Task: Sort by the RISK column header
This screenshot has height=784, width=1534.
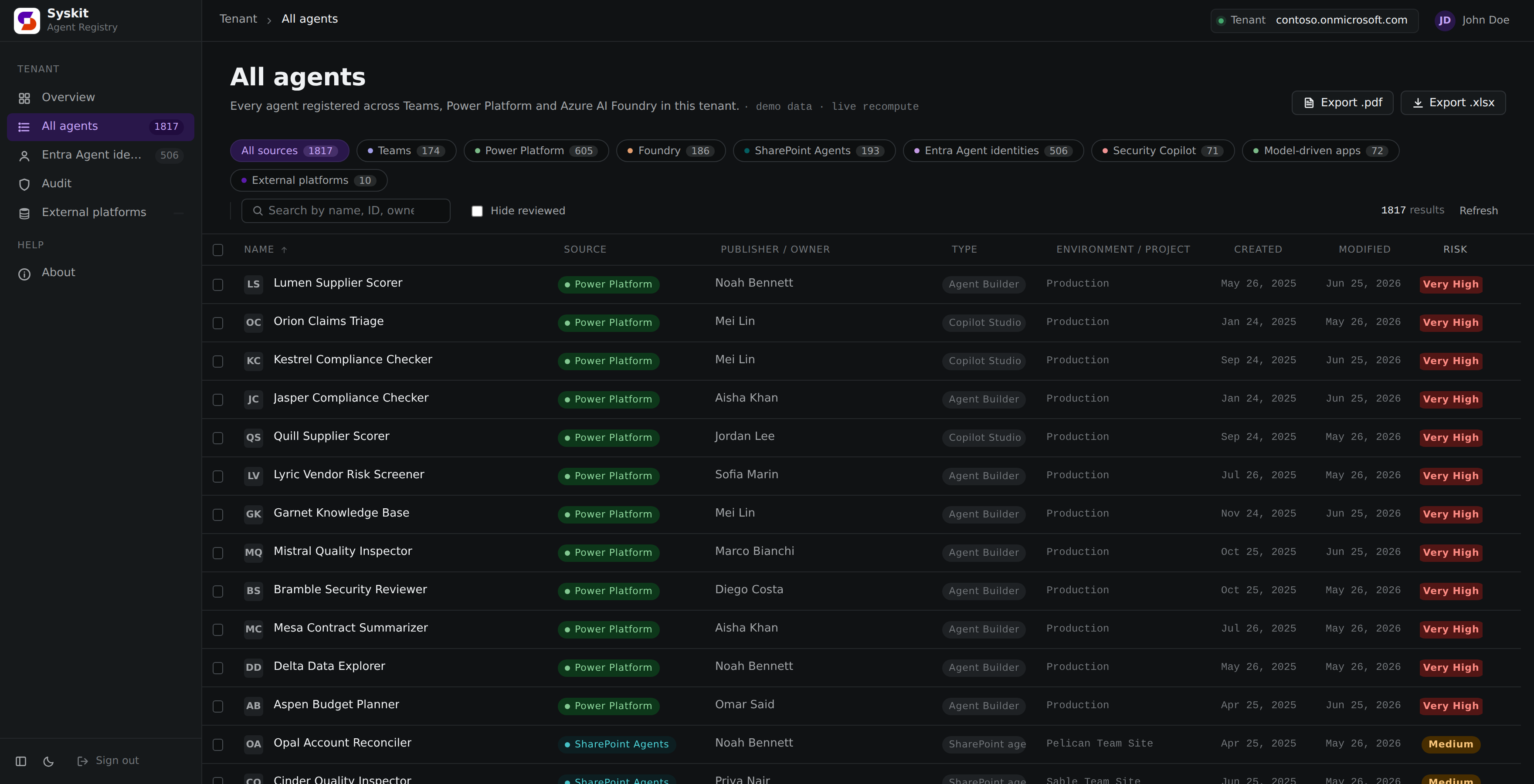Action: [x=1455, y=250]
